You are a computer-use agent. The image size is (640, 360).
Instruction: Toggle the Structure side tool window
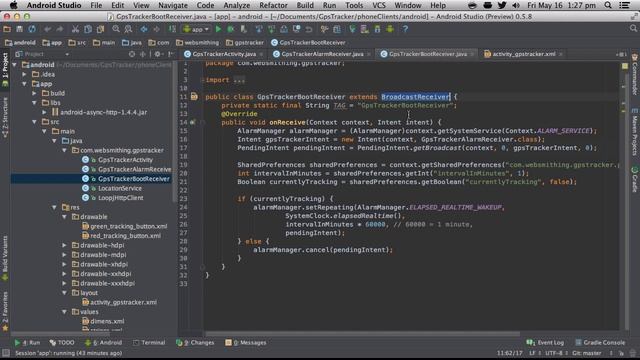(x=5, y=118)
